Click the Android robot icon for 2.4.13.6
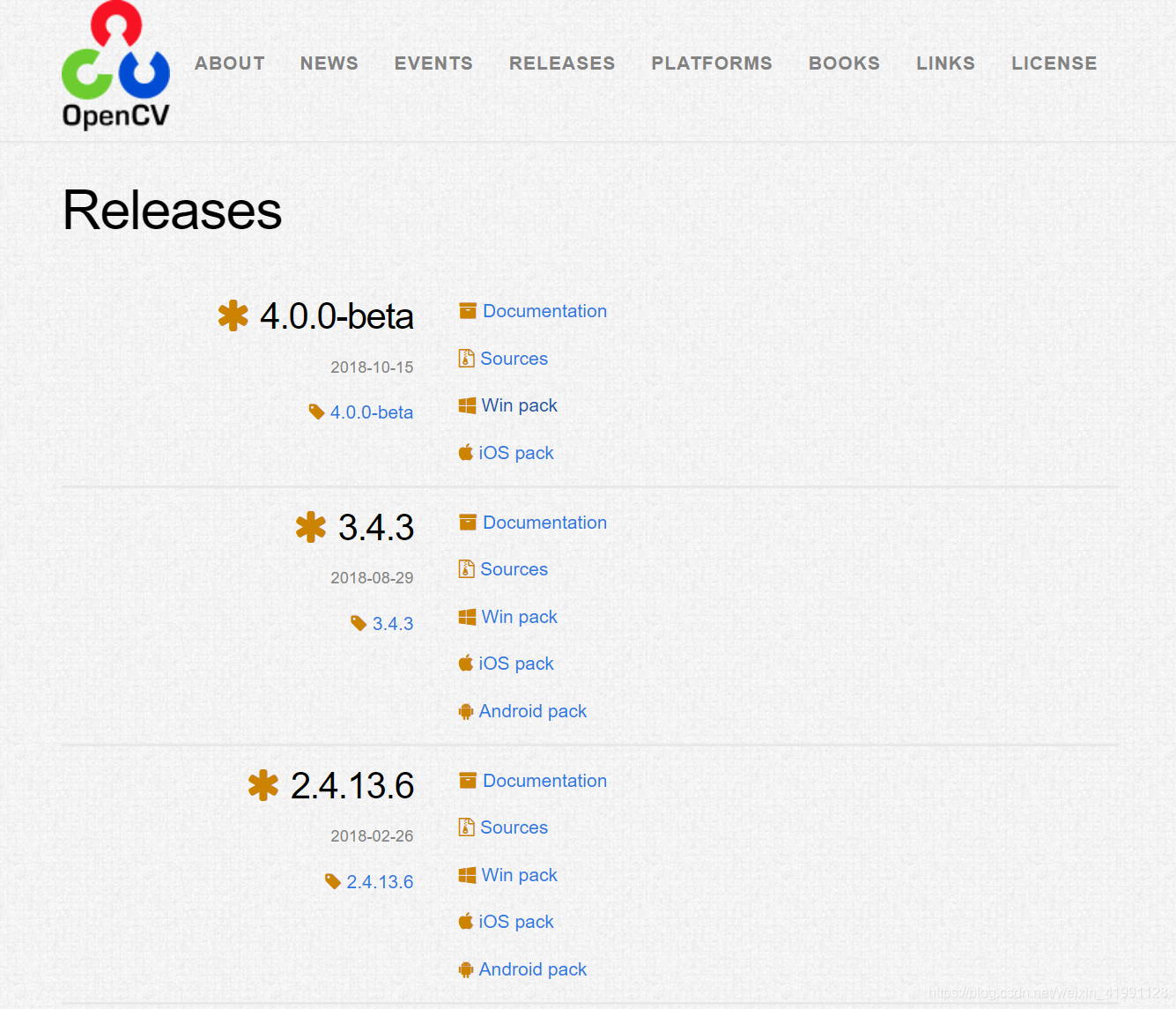 point(466,969)
